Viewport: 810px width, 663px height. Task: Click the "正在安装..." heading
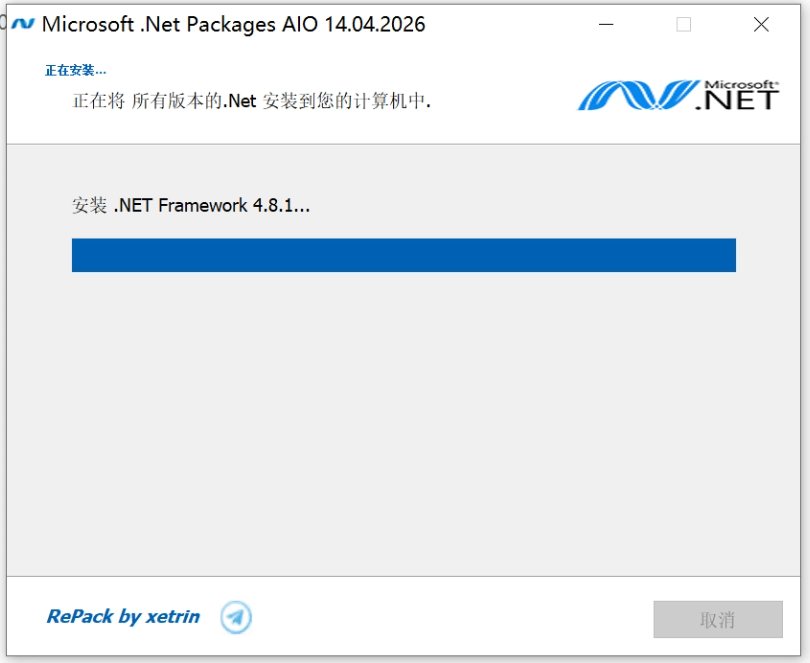[x=76, y=70]
